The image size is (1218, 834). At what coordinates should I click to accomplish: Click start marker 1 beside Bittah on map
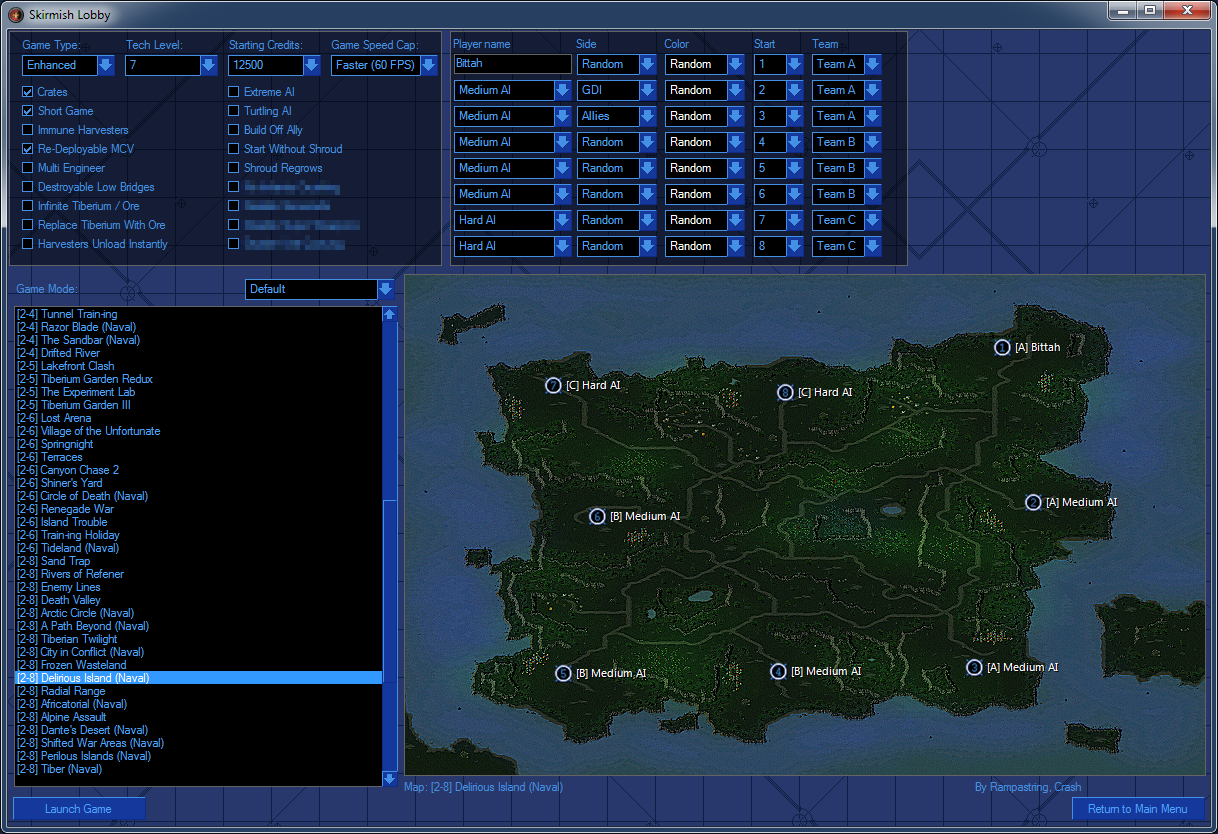pos(1002,347)
